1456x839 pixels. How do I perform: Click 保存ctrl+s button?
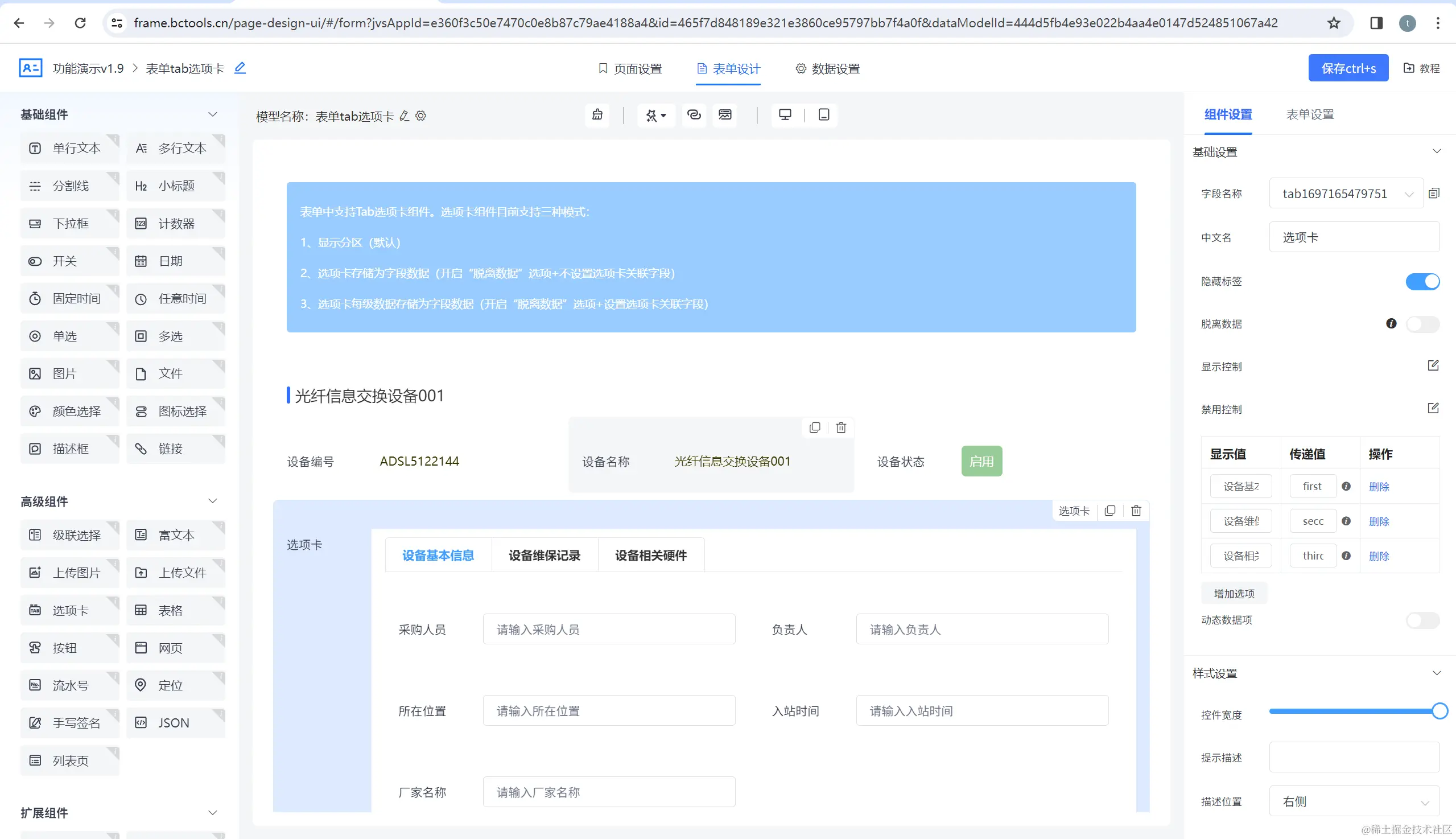coord(1348,68)
